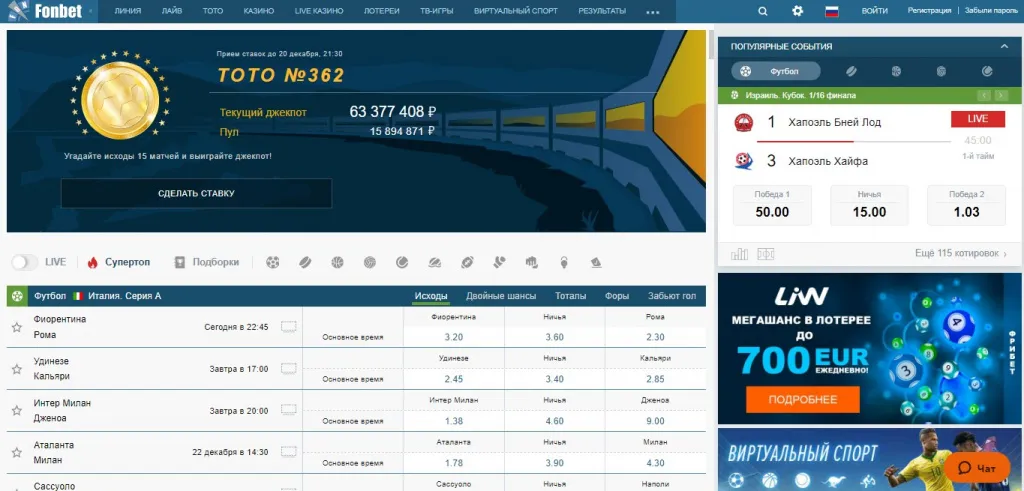
Task: Open broadcast icon for Фиорентина–Рома match
Action: [289, 326]
